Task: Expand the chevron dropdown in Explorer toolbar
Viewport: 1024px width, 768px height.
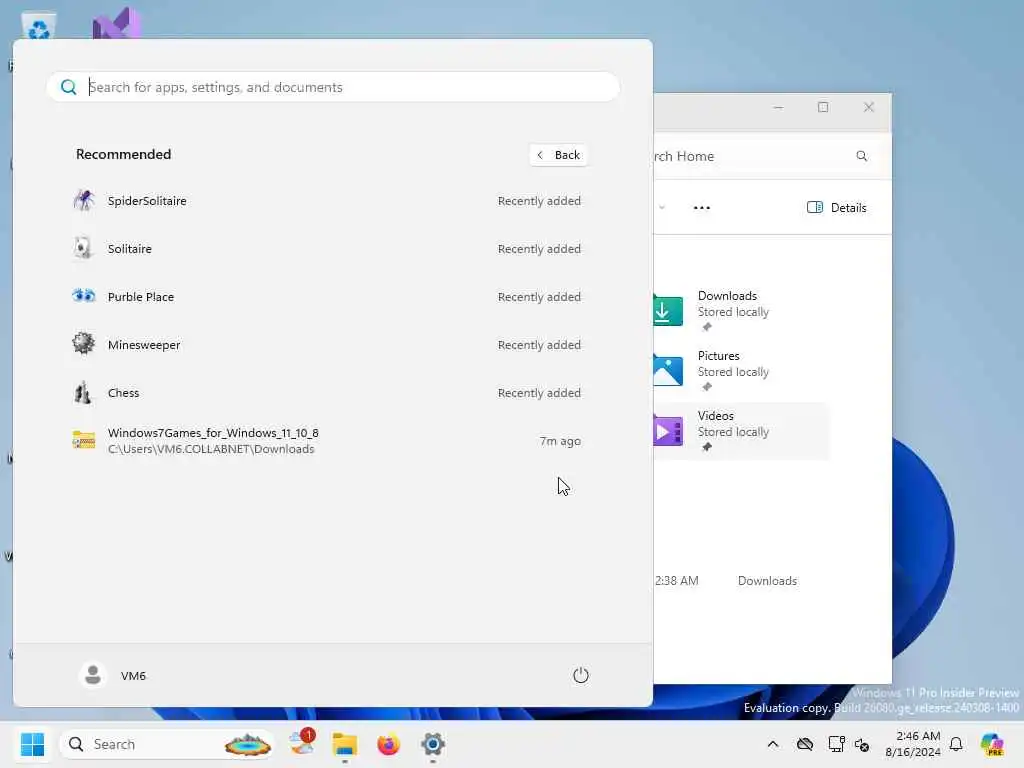Action: pyautogui.click(x=662, y=208)
